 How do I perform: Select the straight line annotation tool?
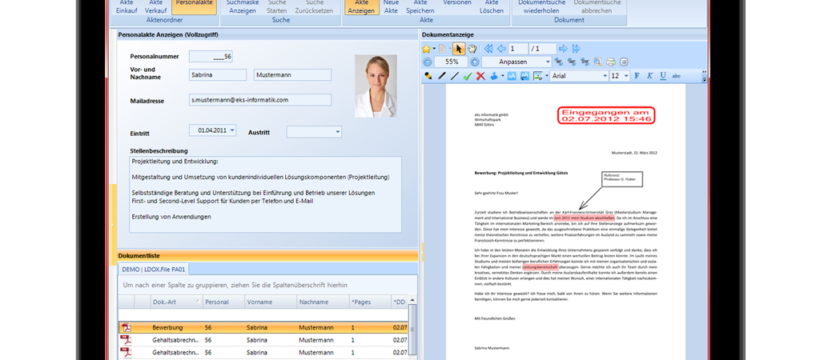(454, 76)
